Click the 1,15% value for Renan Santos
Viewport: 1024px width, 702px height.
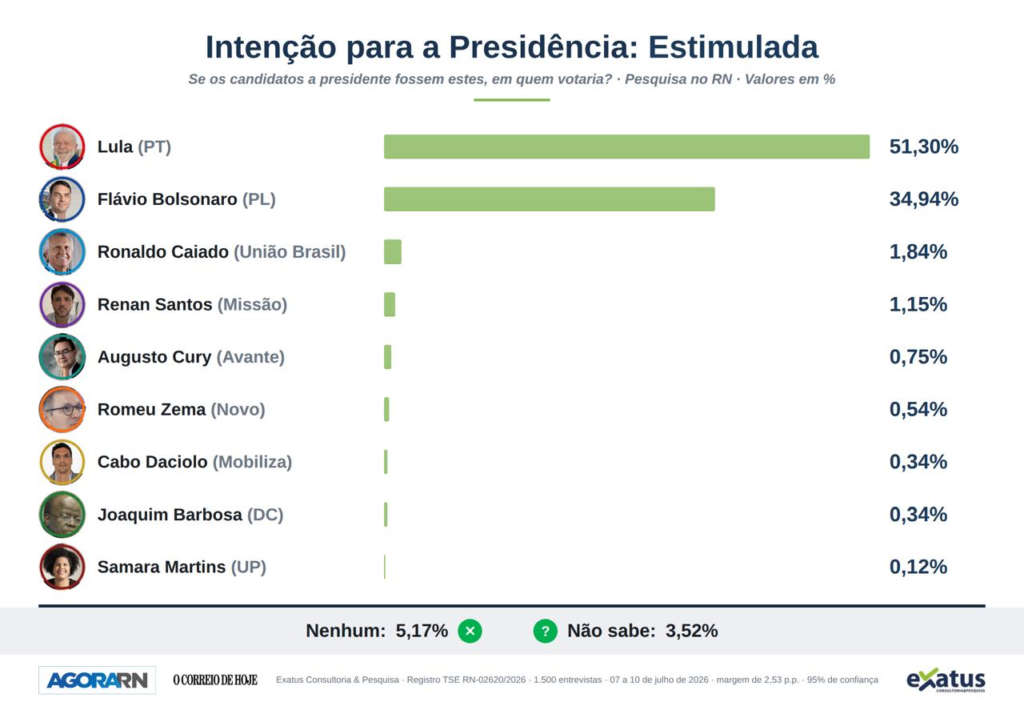click(x=918, y=304)
